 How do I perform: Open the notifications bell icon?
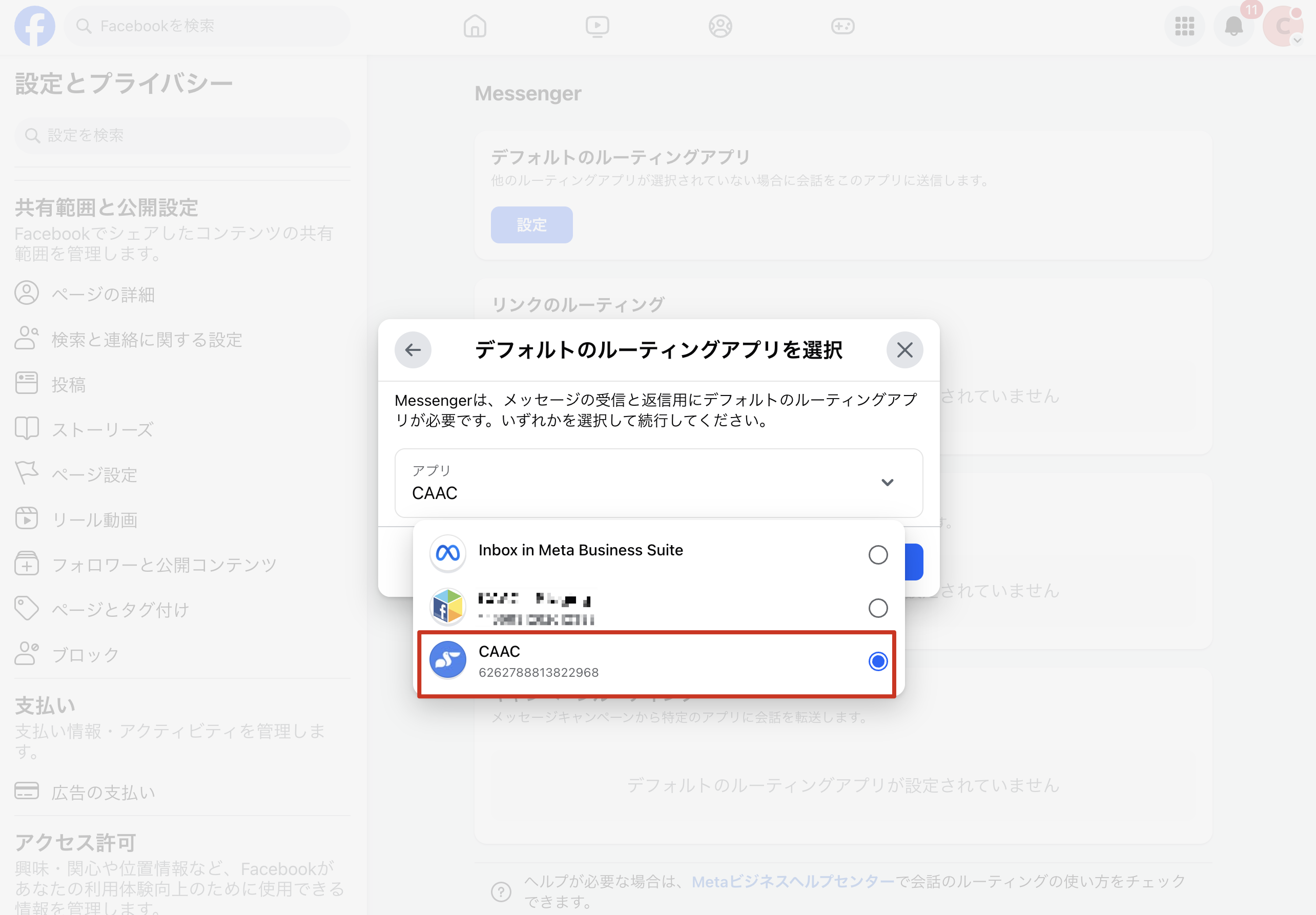point(1233,26)
